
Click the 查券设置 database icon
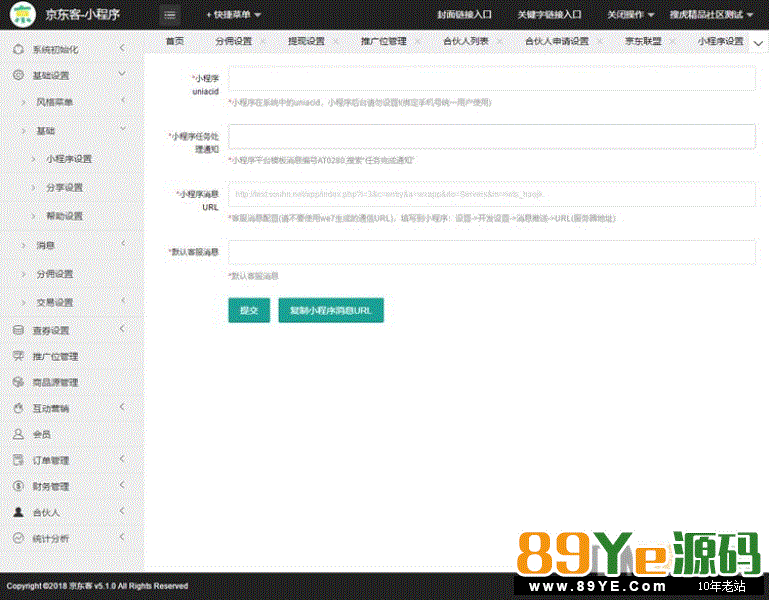(x=18, y=330)
